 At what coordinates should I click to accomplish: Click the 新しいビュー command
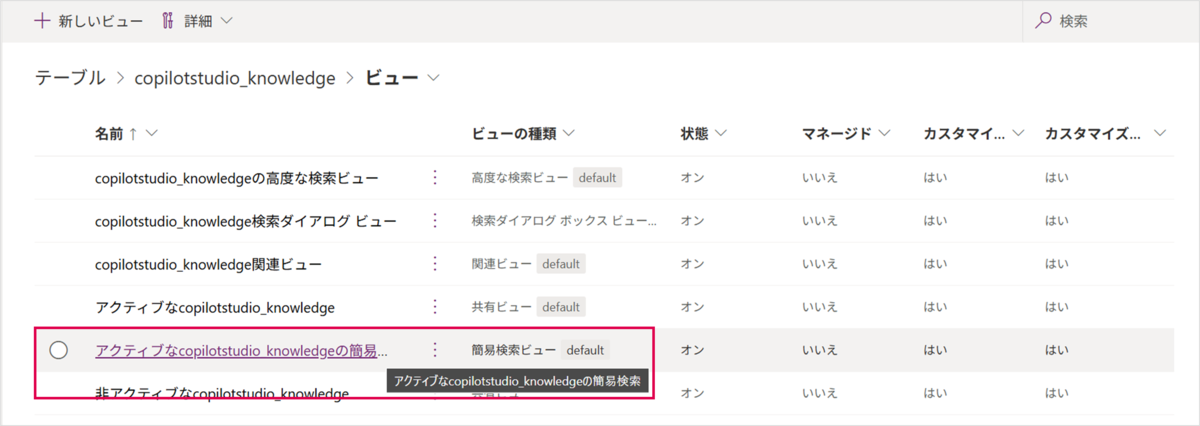coord(89,20)
